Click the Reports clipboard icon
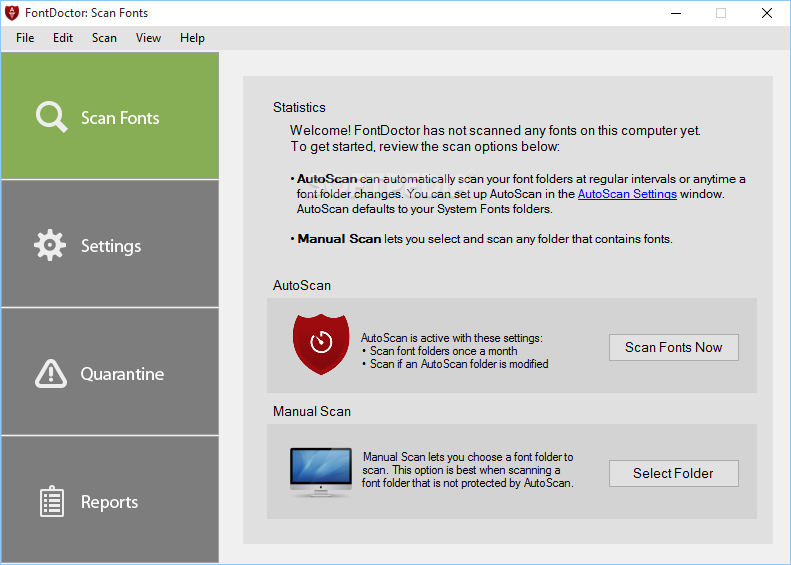791x565 pixels. tap(51, 501)
